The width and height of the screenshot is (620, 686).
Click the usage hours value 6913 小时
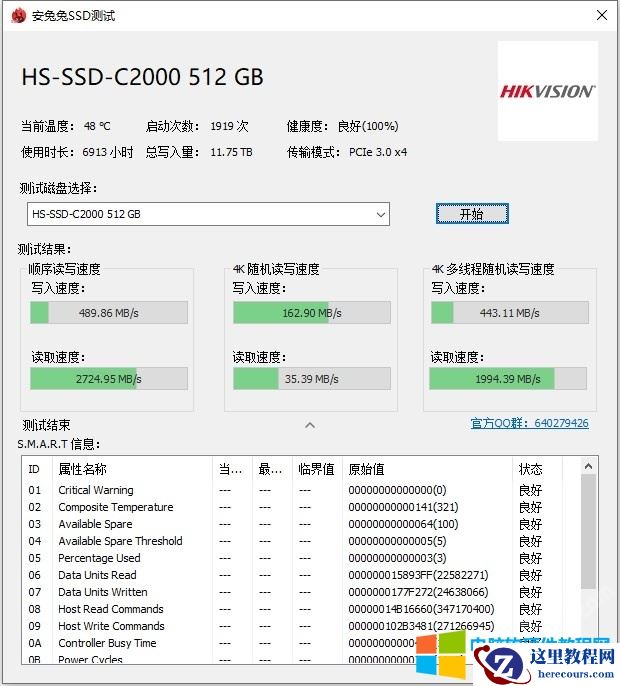click(108, 152)
